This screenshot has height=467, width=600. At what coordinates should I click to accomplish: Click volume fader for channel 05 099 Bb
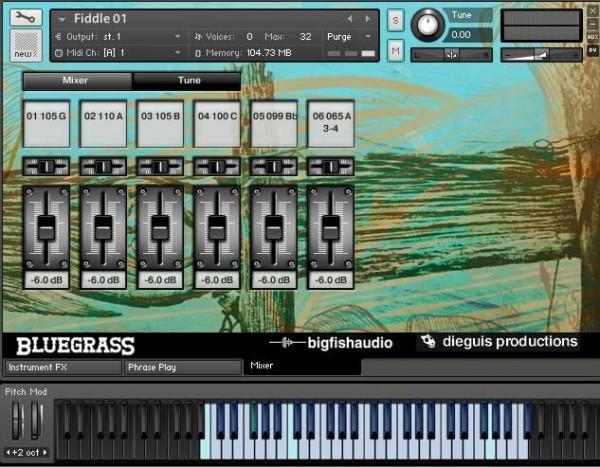tap(274, 228)
